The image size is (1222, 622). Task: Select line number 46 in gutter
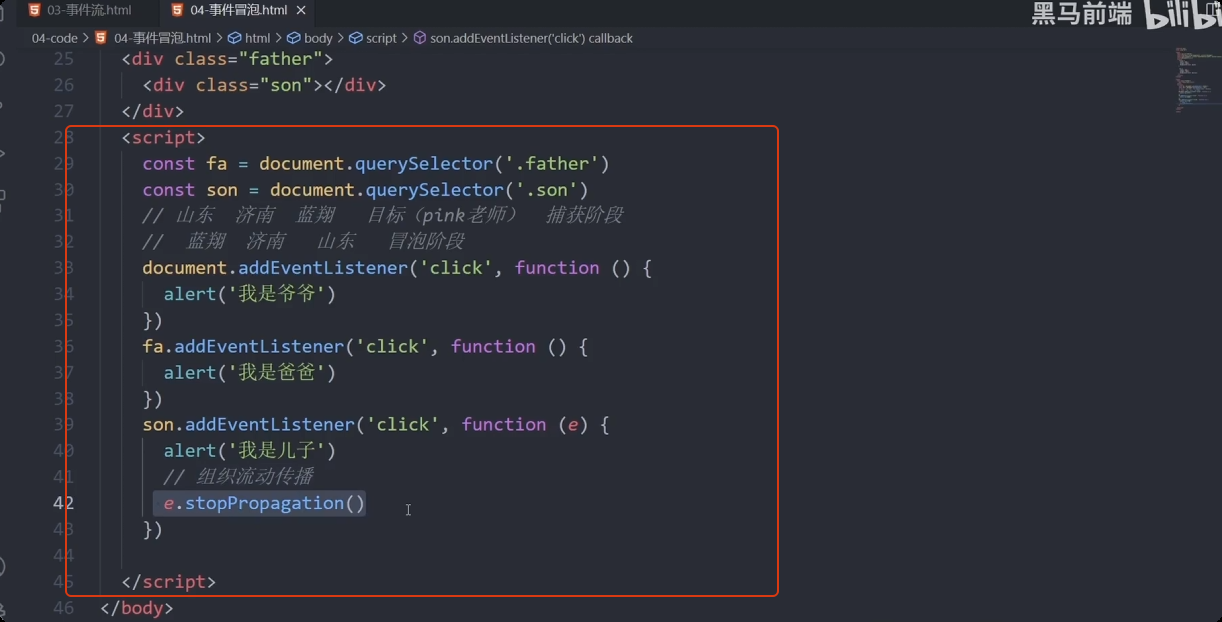(x=64, y=608)
